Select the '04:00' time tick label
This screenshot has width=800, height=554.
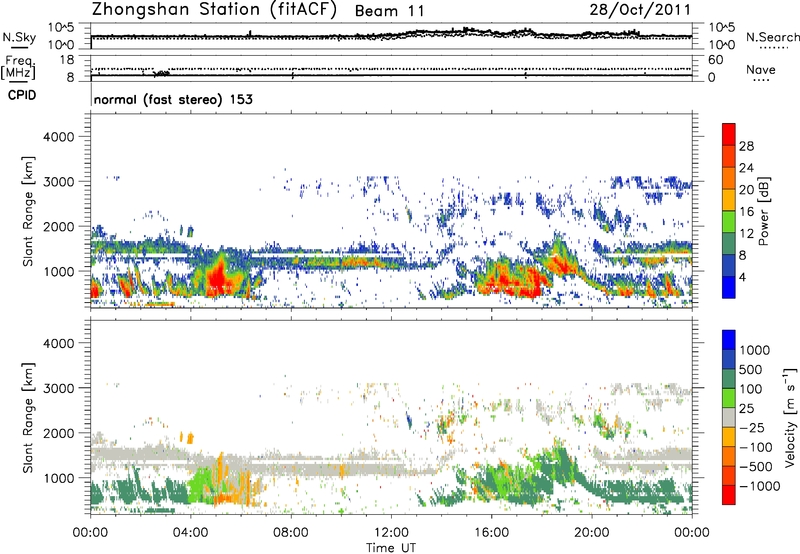(191, 533)
